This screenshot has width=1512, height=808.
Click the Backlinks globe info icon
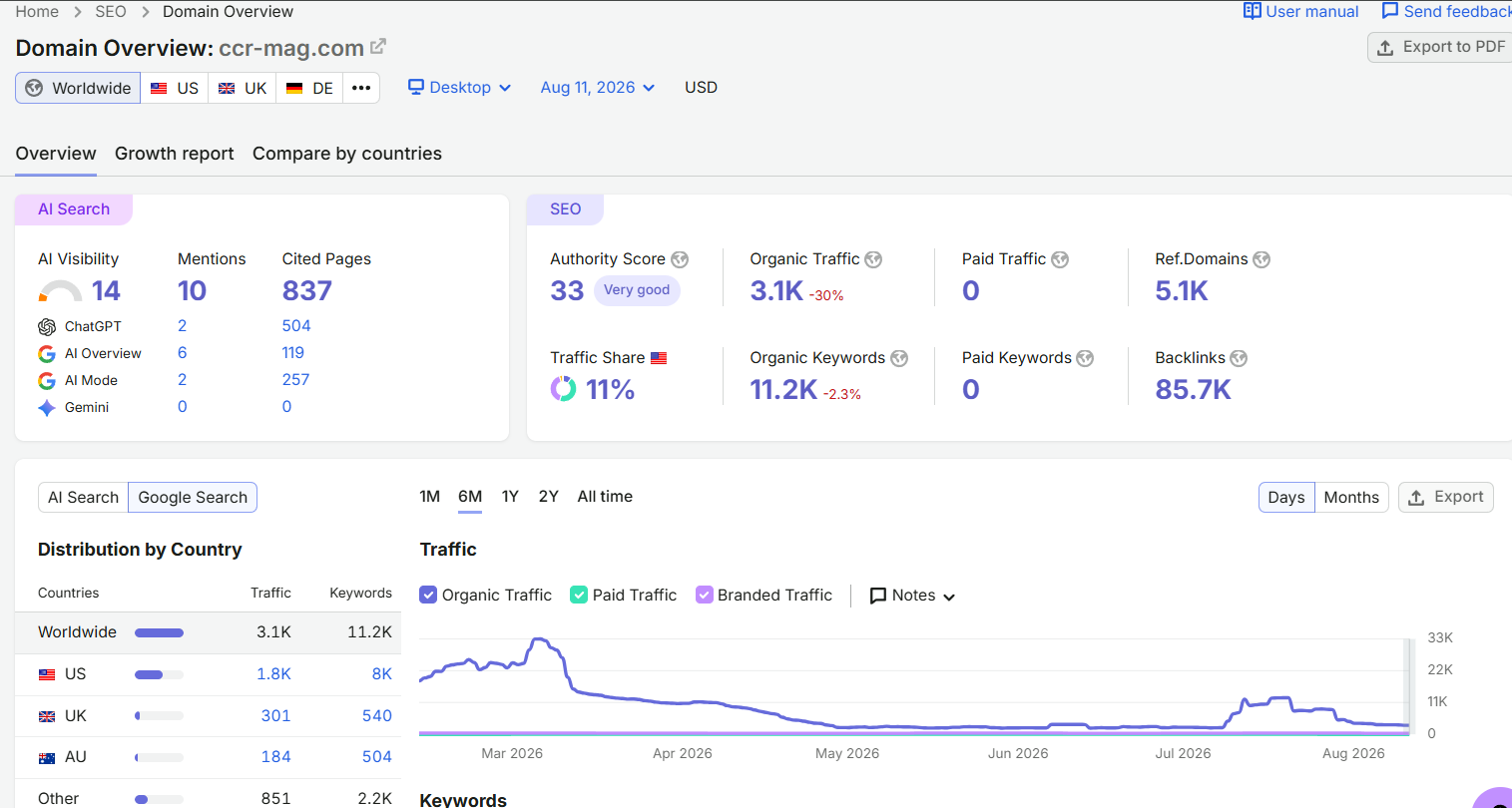tap(1239, 358)
